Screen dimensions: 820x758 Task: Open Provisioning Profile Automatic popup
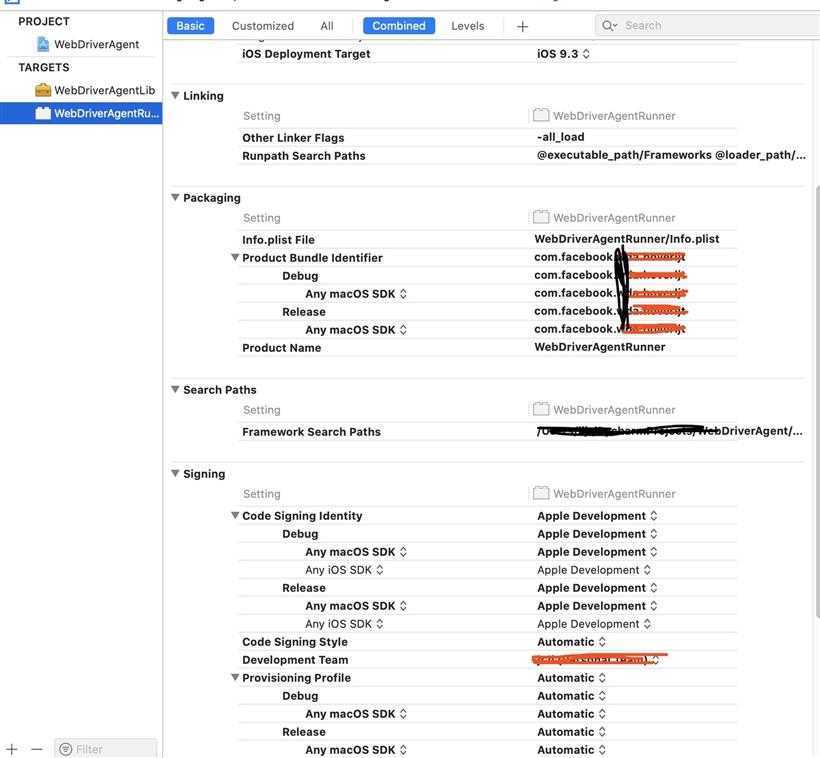coord(572,677)
